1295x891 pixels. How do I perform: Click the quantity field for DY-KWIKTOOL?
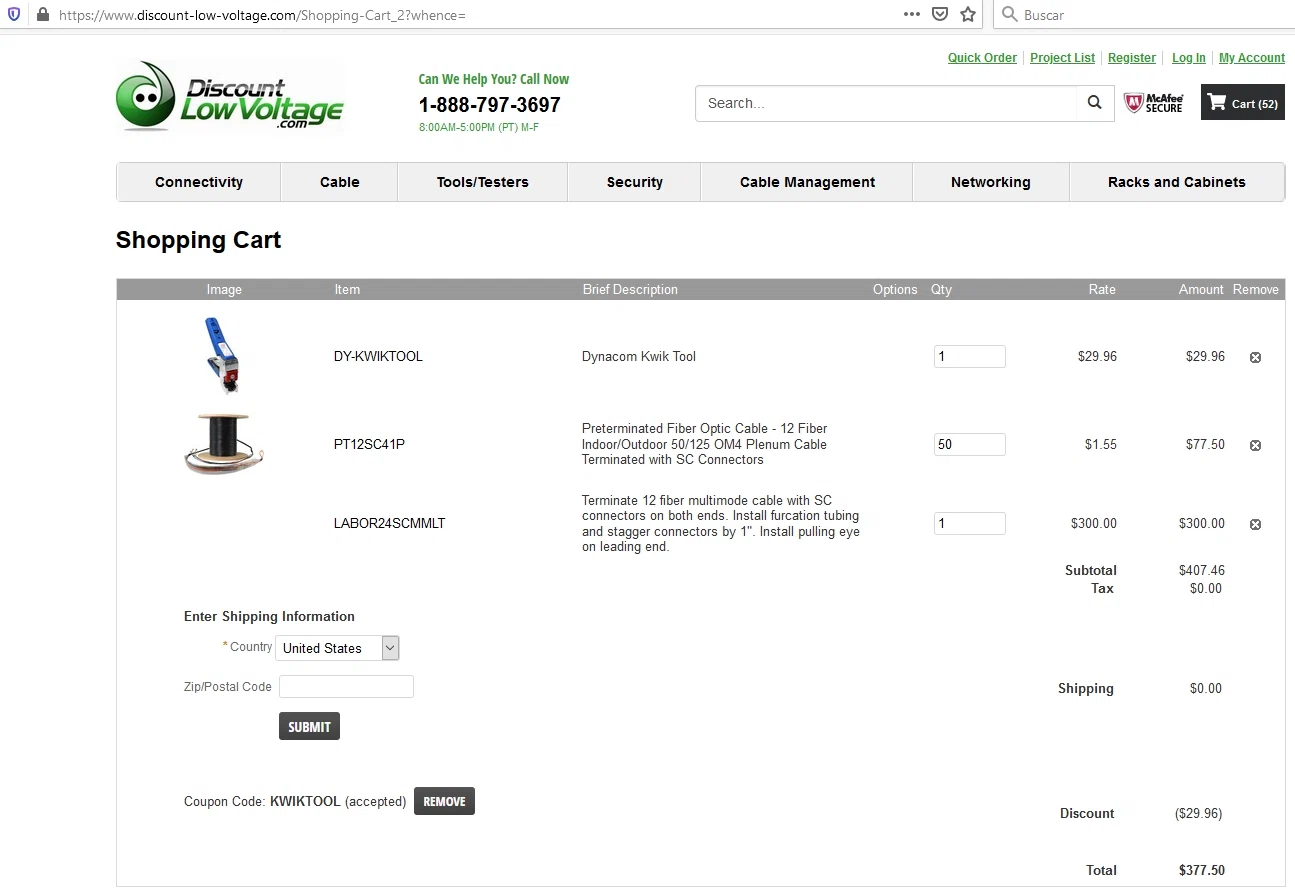coord(970,356)
